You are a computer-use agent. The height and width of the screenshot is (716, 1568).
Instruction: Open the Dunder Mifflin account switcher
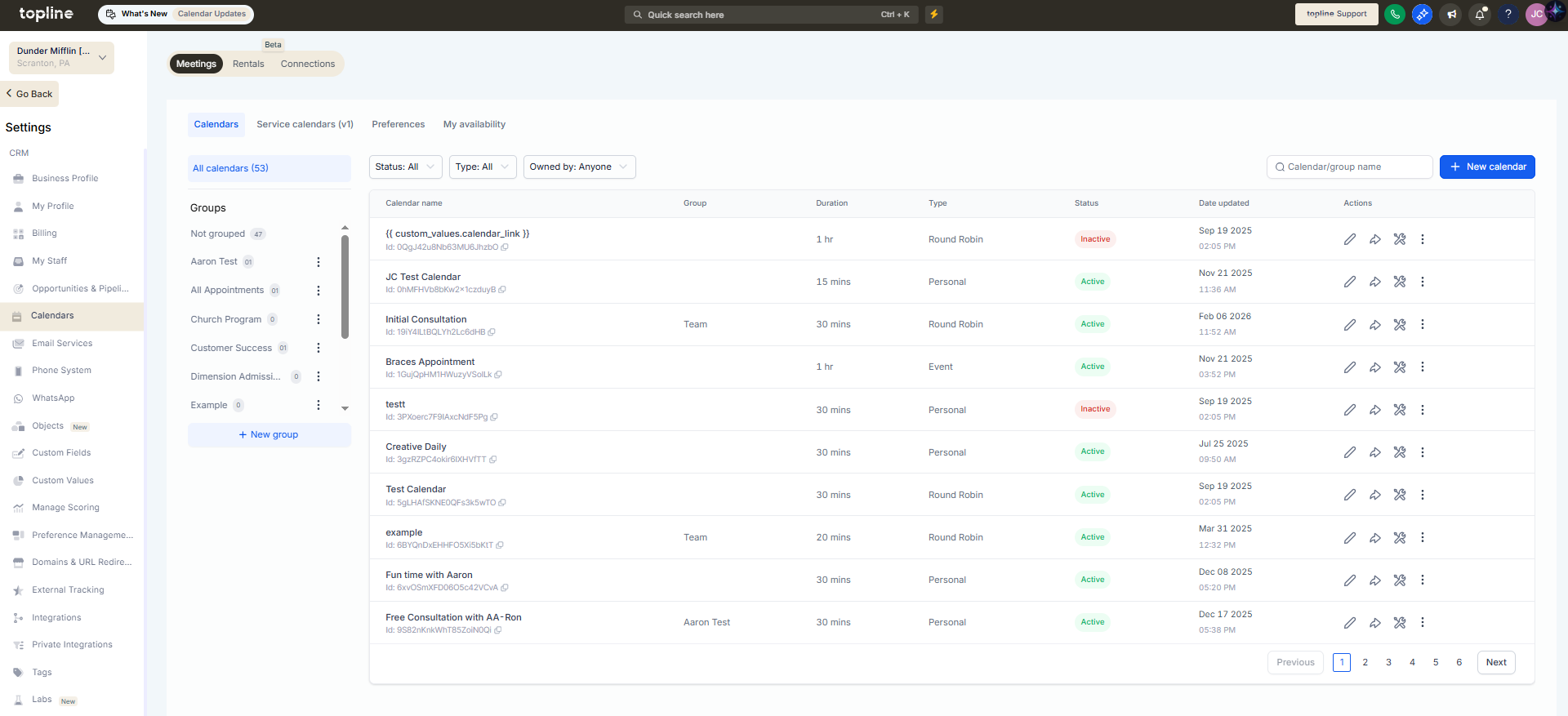pos(61,57)
